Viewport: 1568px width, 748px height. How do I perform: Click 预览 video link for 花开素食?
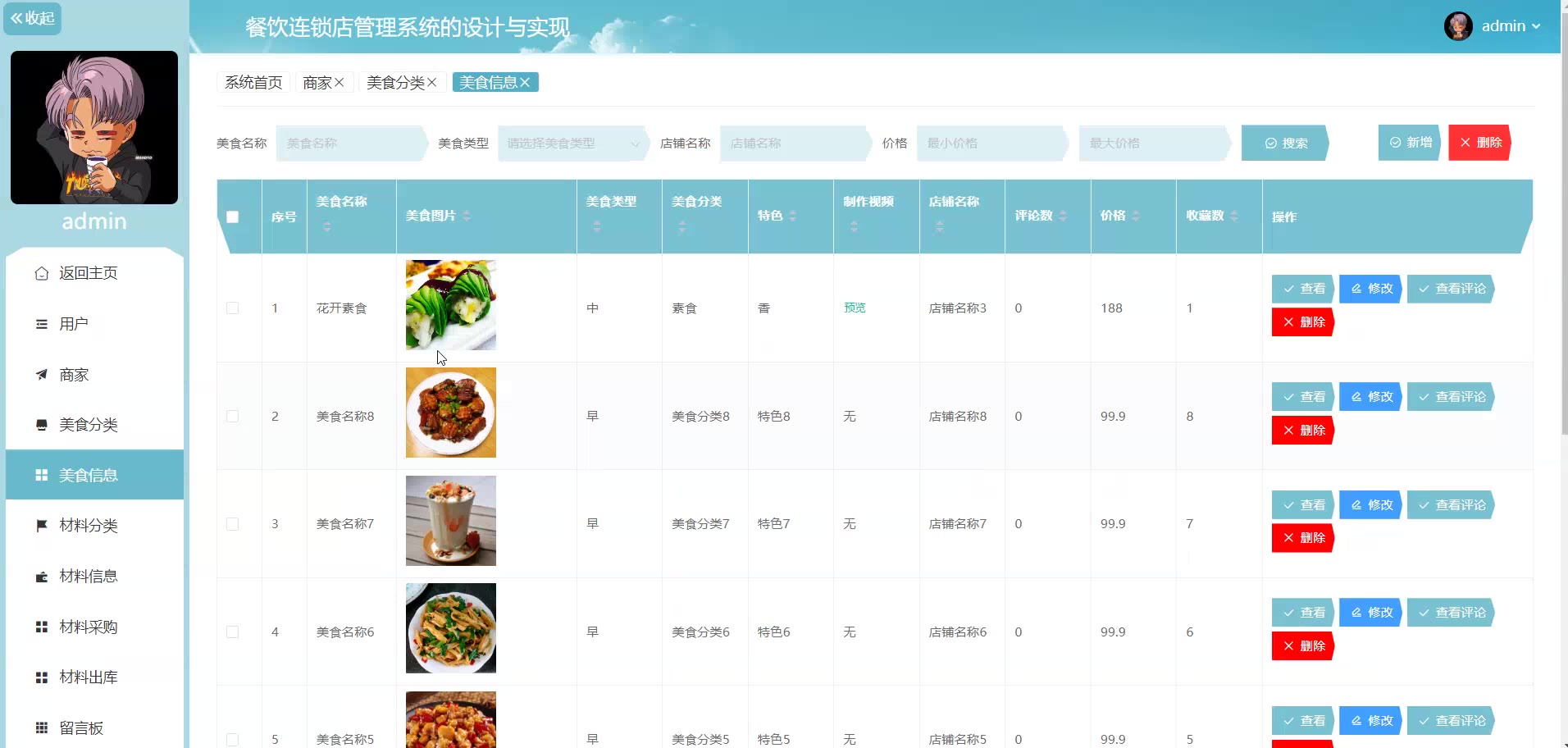click(855, 308)
